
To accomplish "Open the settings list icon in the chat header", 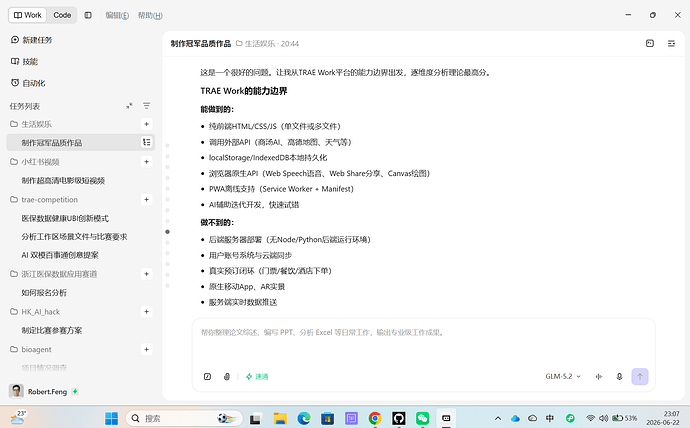I will [671, 43].
